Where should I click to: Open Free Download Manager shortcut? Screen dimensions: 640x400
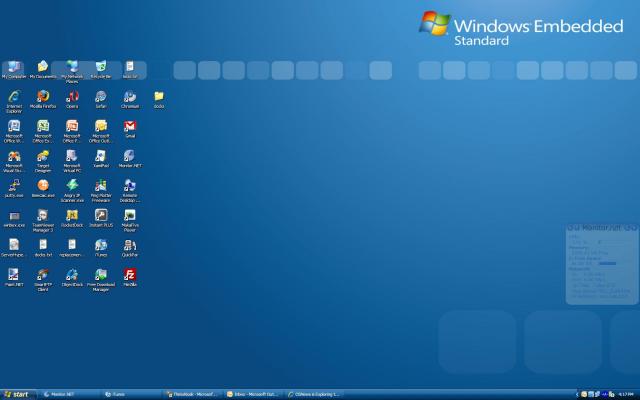point(101,280)
